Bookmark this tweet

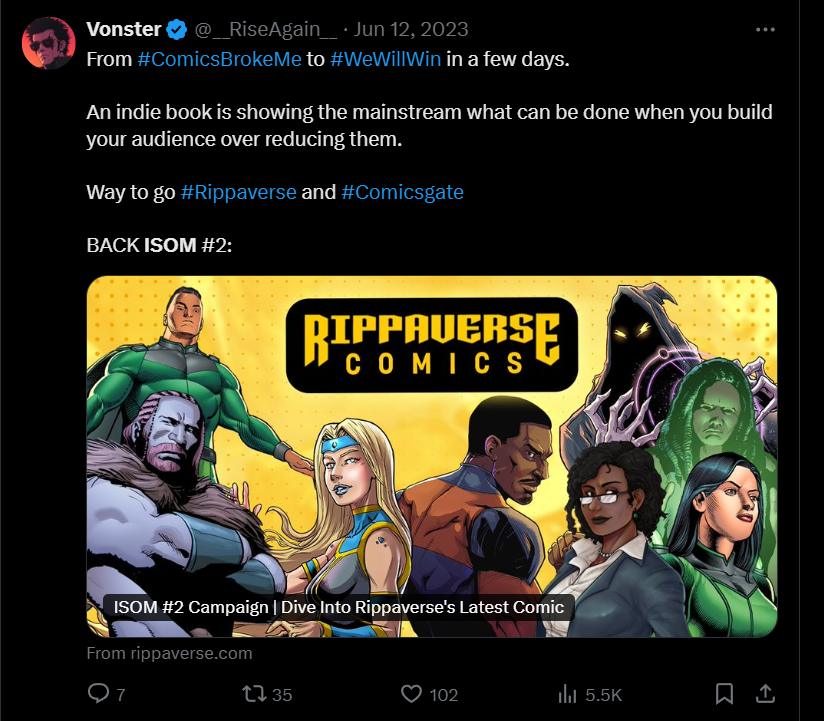(724, 694)
